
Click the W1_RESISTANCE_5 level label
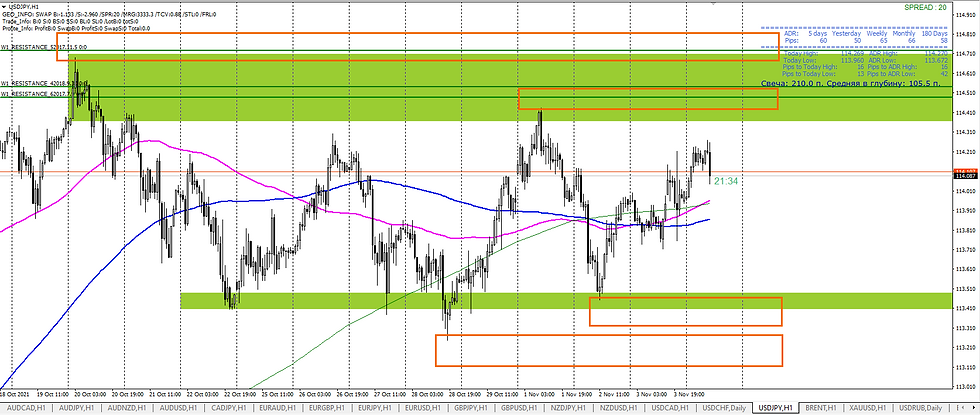[44, 47]
